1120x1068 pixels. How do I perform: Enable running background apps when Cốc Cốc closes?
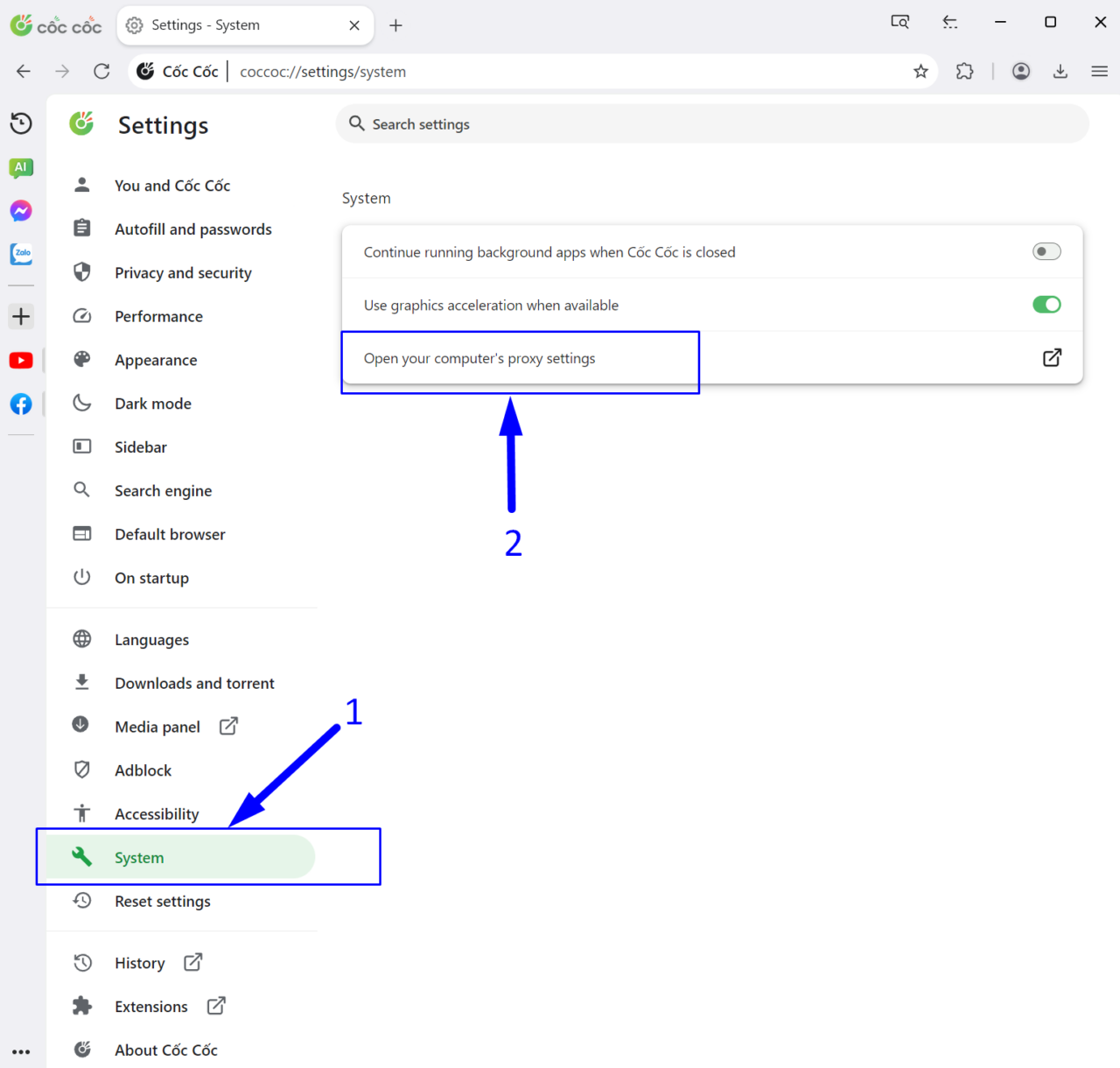1046,251
